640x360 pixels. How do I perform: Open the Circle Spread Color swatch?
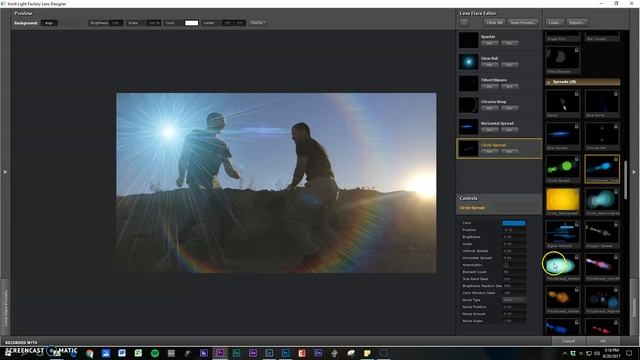(514, 223)
